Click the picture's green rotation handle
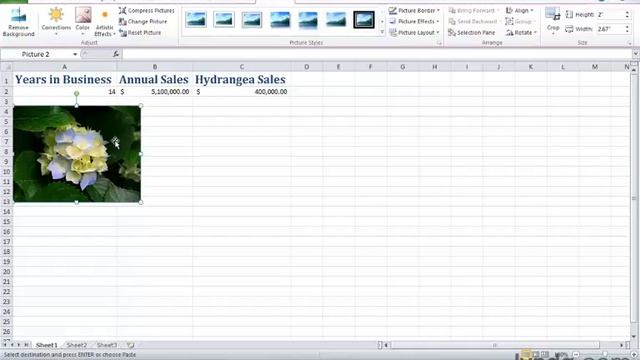 [76, 94]
